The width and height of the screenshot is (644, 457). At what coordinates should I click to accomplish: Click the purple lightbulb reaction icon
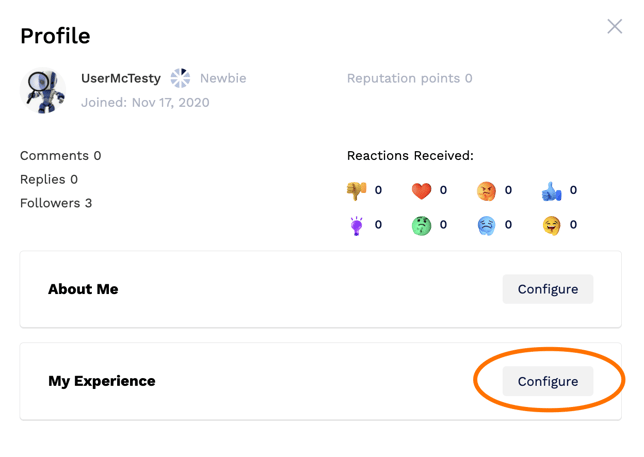coord(356,225)
